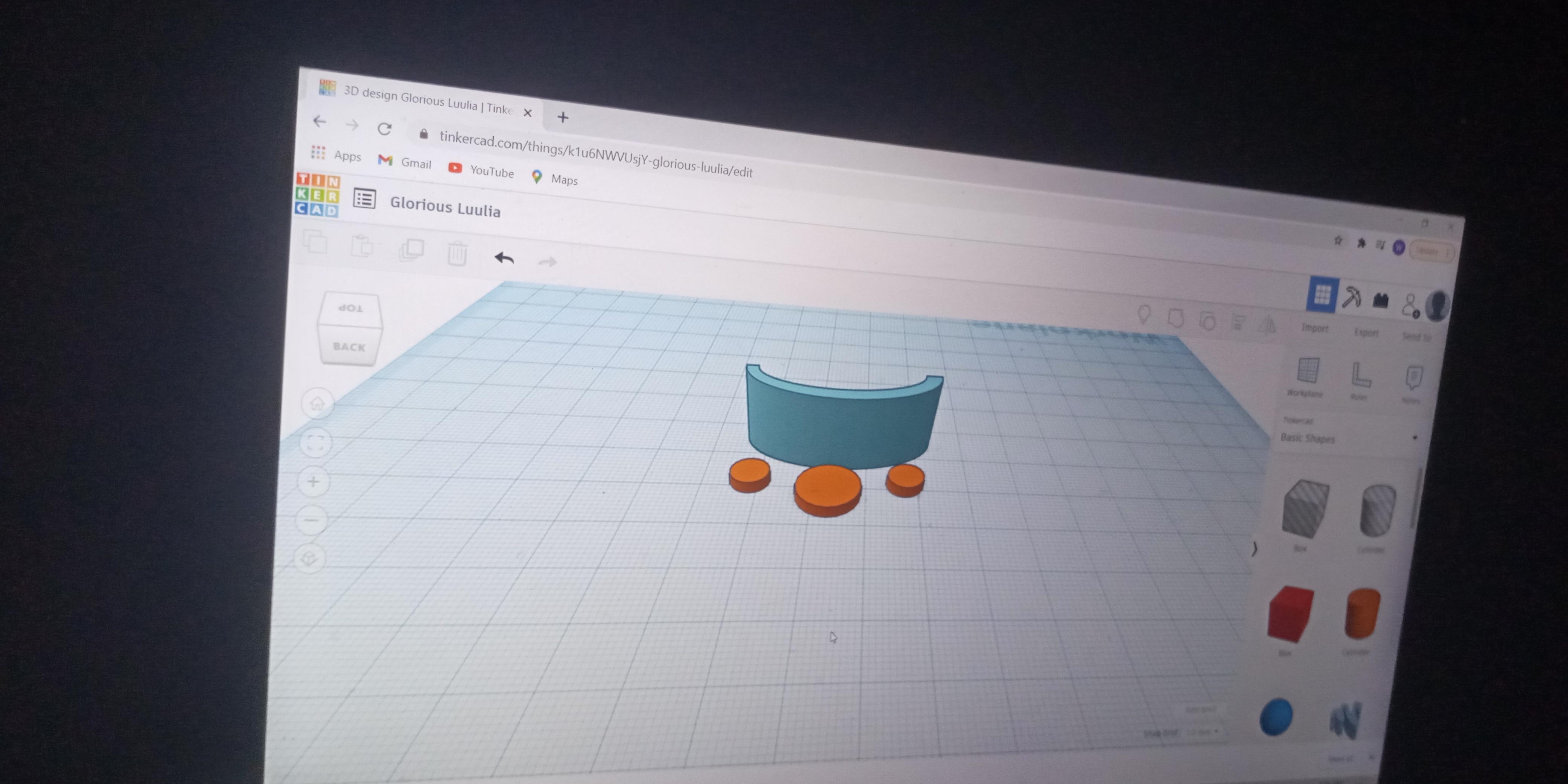
Task: Open the Gmail bookmark
Action: [x=404, y=162]
